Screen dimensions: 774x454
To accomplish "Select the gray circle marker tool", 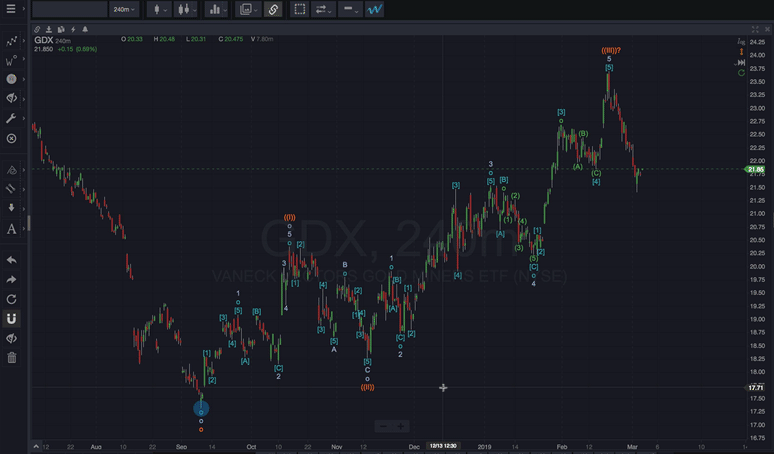I will point(11,79).
